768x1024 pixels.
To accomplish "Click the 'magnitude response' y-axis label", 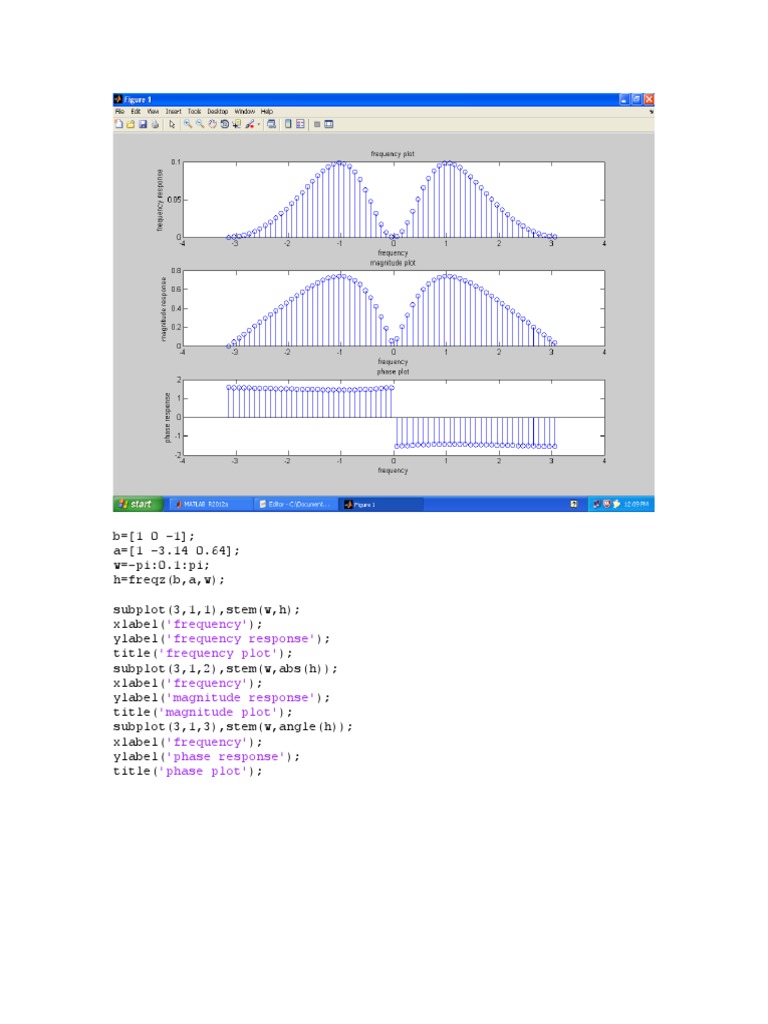I will pos(164,308).
